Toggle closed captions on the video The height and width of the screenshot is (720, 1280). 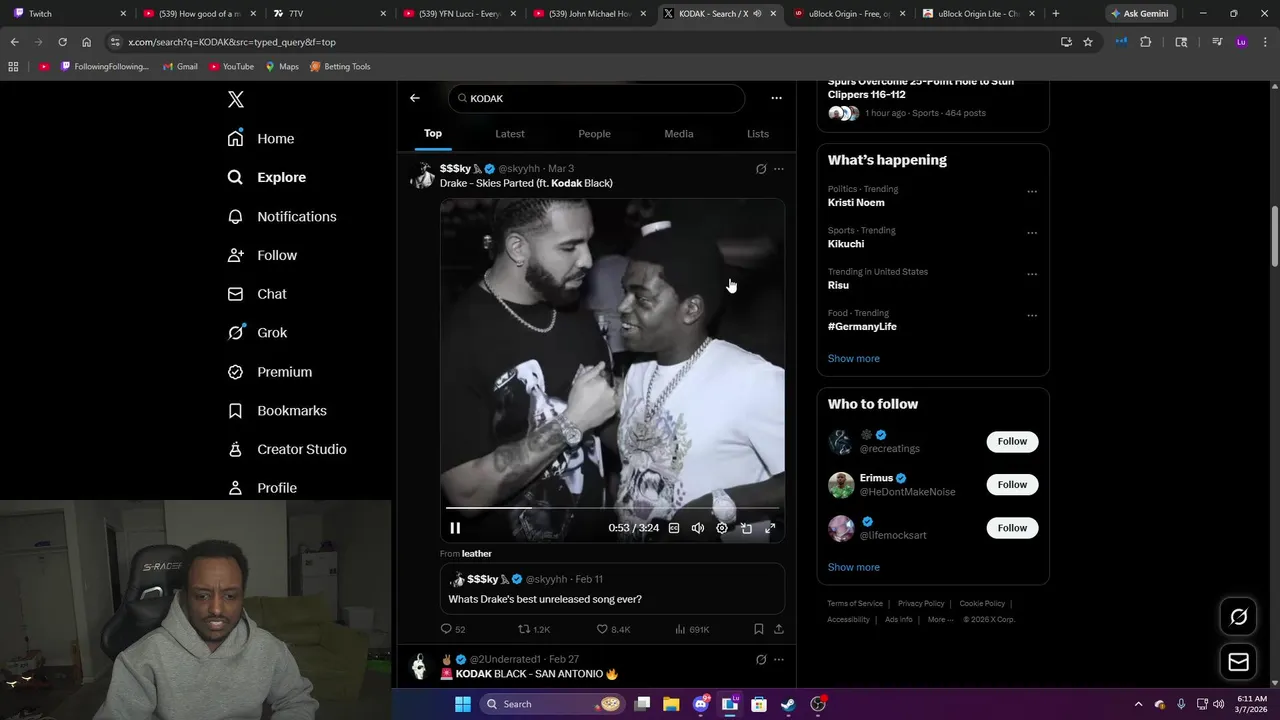674,528
